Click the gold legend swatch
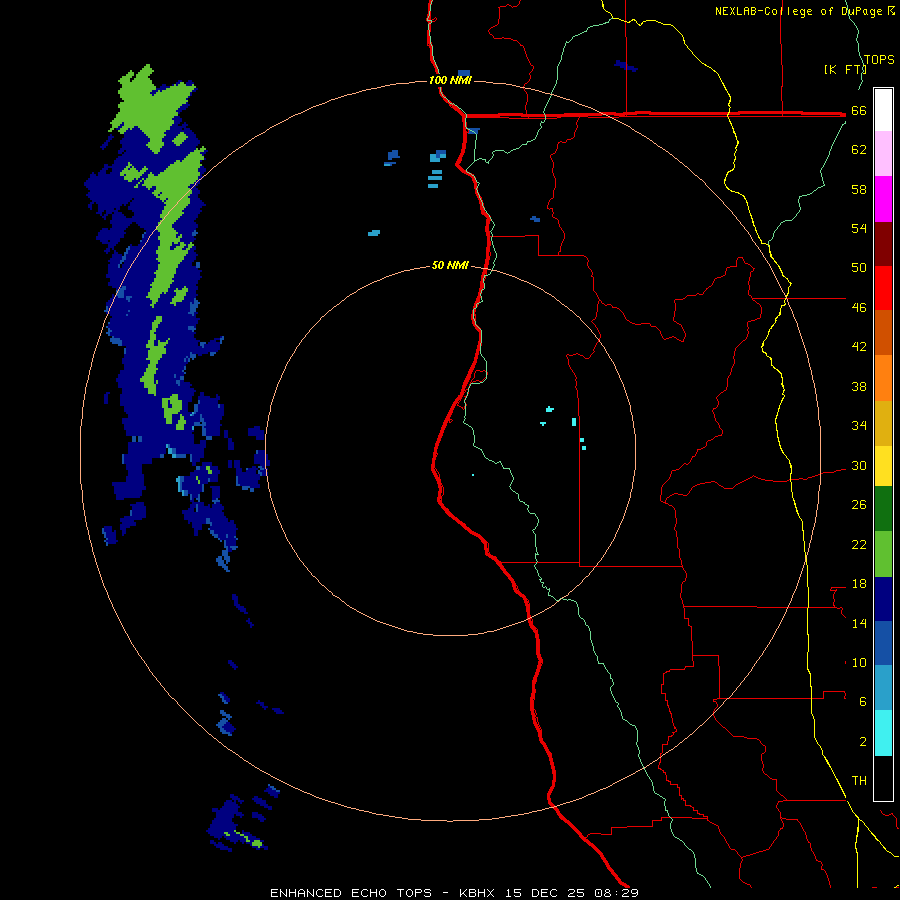The image size is (900, 900). [x=883, y=423]
